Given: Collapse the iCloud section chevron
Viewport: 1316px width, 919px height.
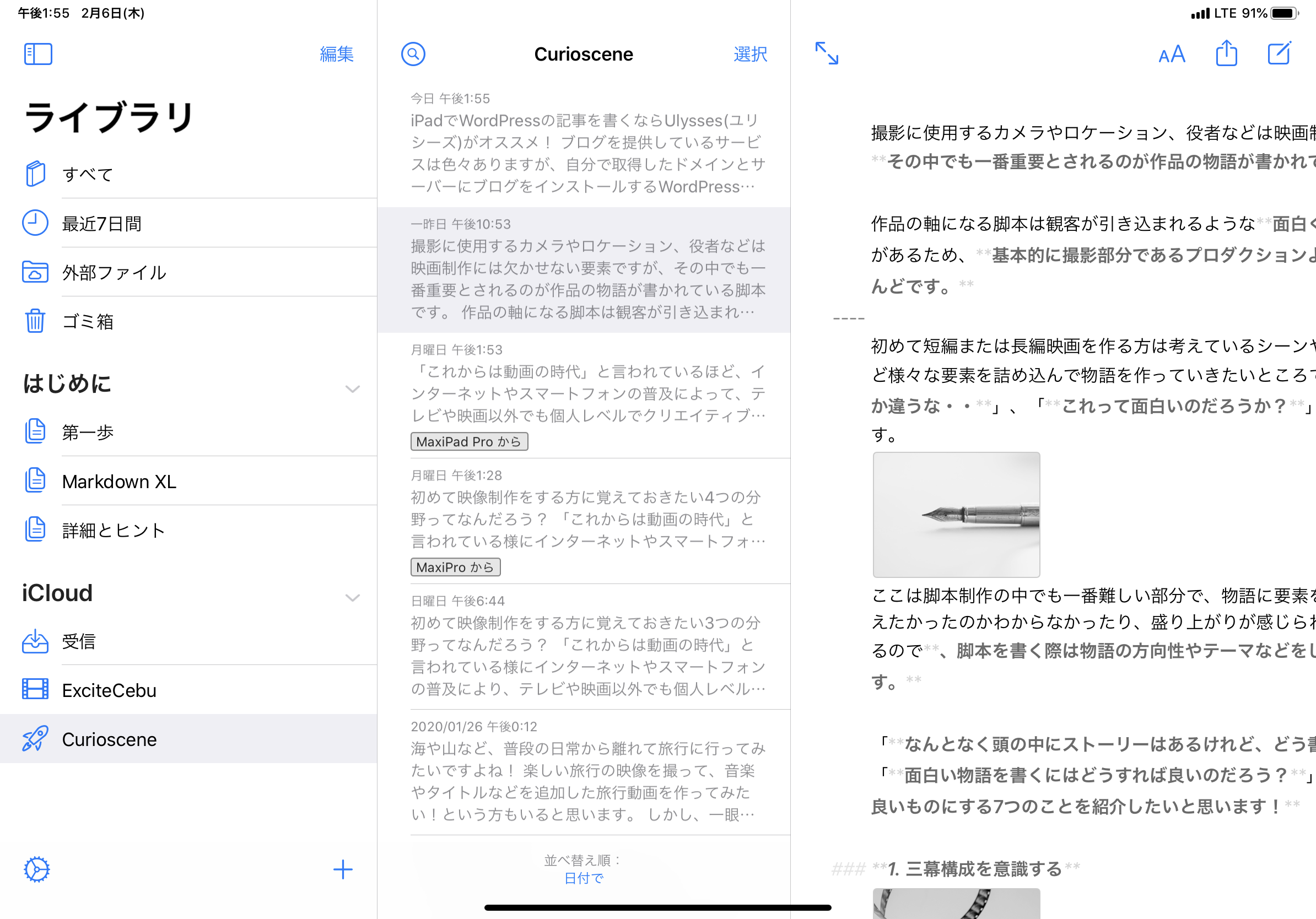Looking at the screenshot, I should point(353,597).
